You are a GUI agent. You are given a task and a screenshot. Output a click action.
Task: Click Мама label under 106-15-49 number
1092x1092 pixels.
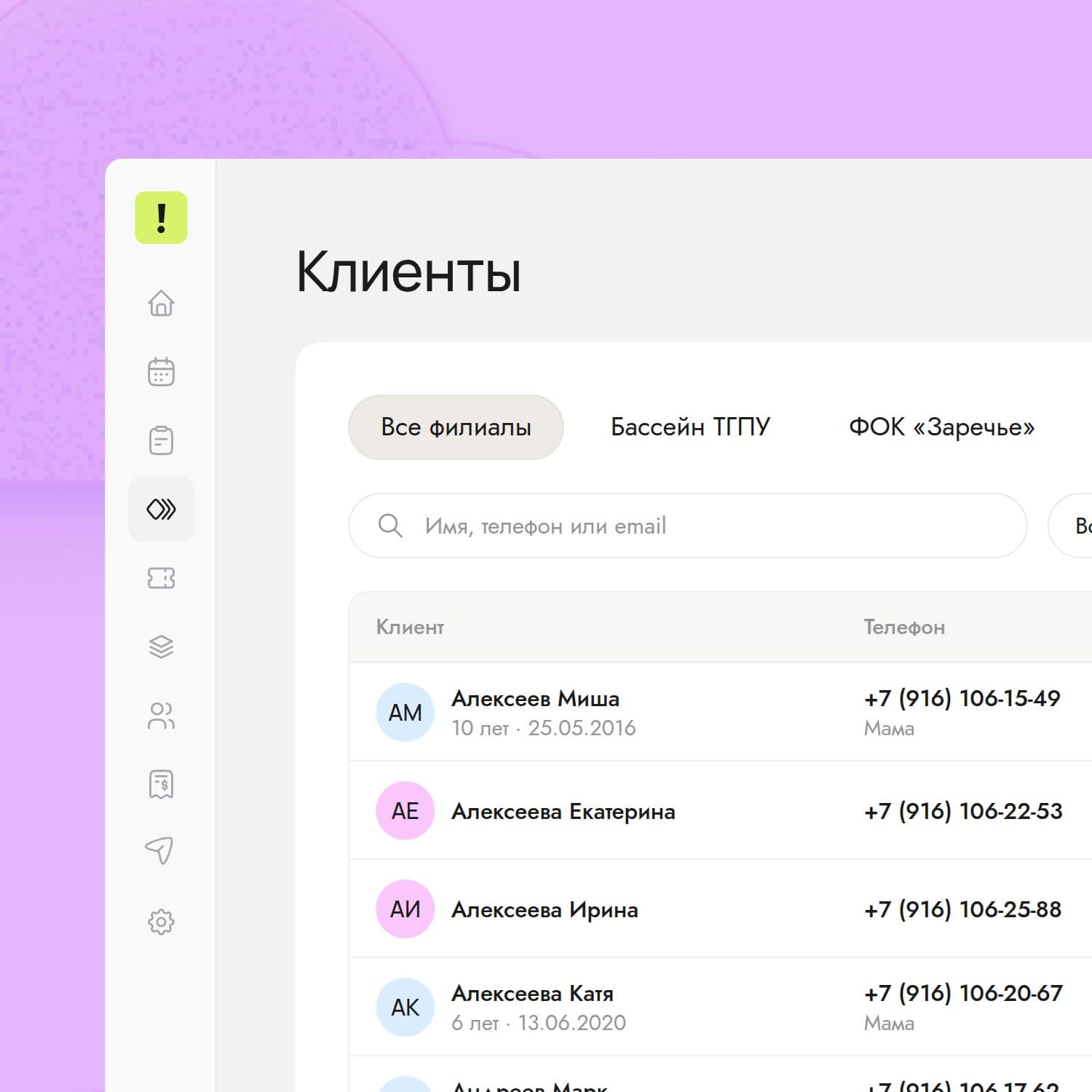click(889, 729)
